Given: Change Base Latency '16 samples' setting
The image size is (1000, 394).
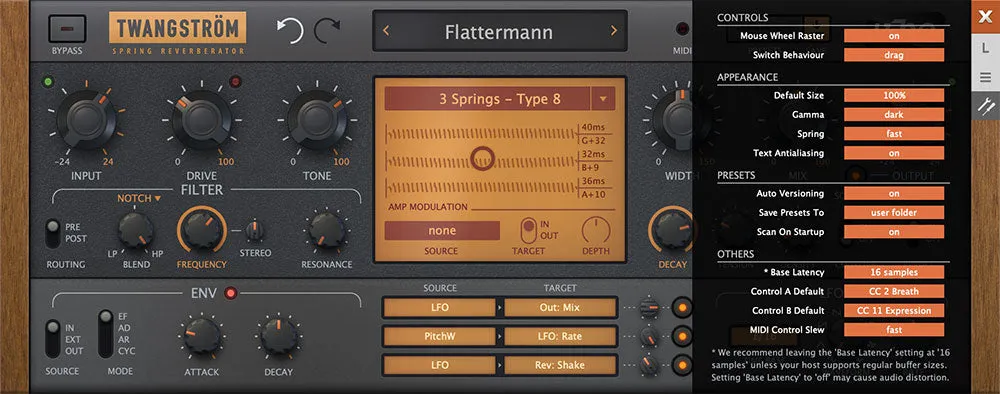Looking at the screenshot, I should 894,272.
